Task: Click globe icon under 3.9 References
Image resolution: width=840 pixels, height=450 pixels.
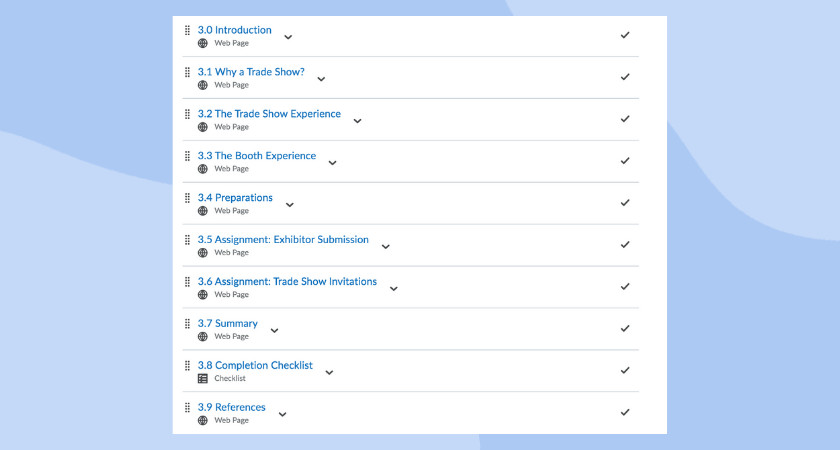Action: 203,421
